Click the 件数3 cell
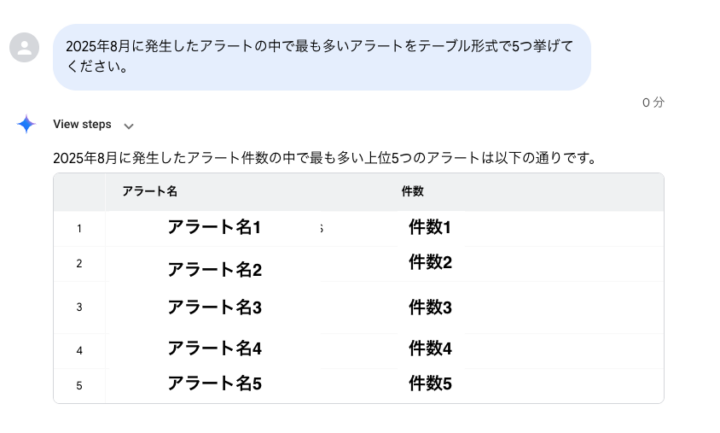This screenshot has width=720, height=433. coord(430,307)
